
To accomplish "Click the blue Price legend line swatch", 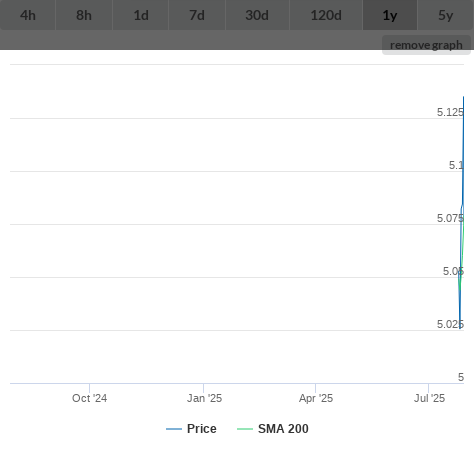I will click(x=174, y=429).
